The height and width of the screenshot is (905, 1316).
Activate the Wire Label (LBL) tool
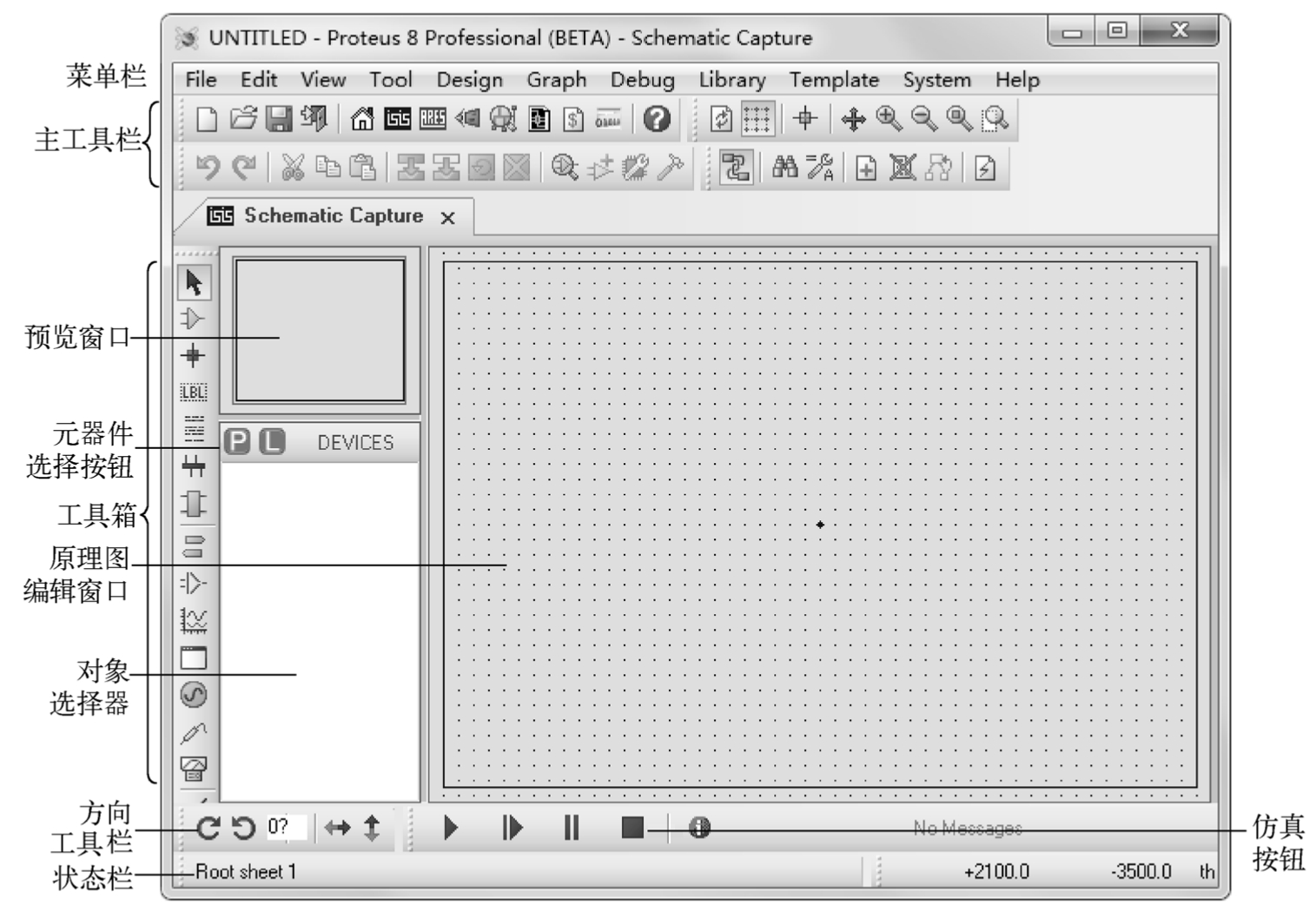(x=193, y=393)
